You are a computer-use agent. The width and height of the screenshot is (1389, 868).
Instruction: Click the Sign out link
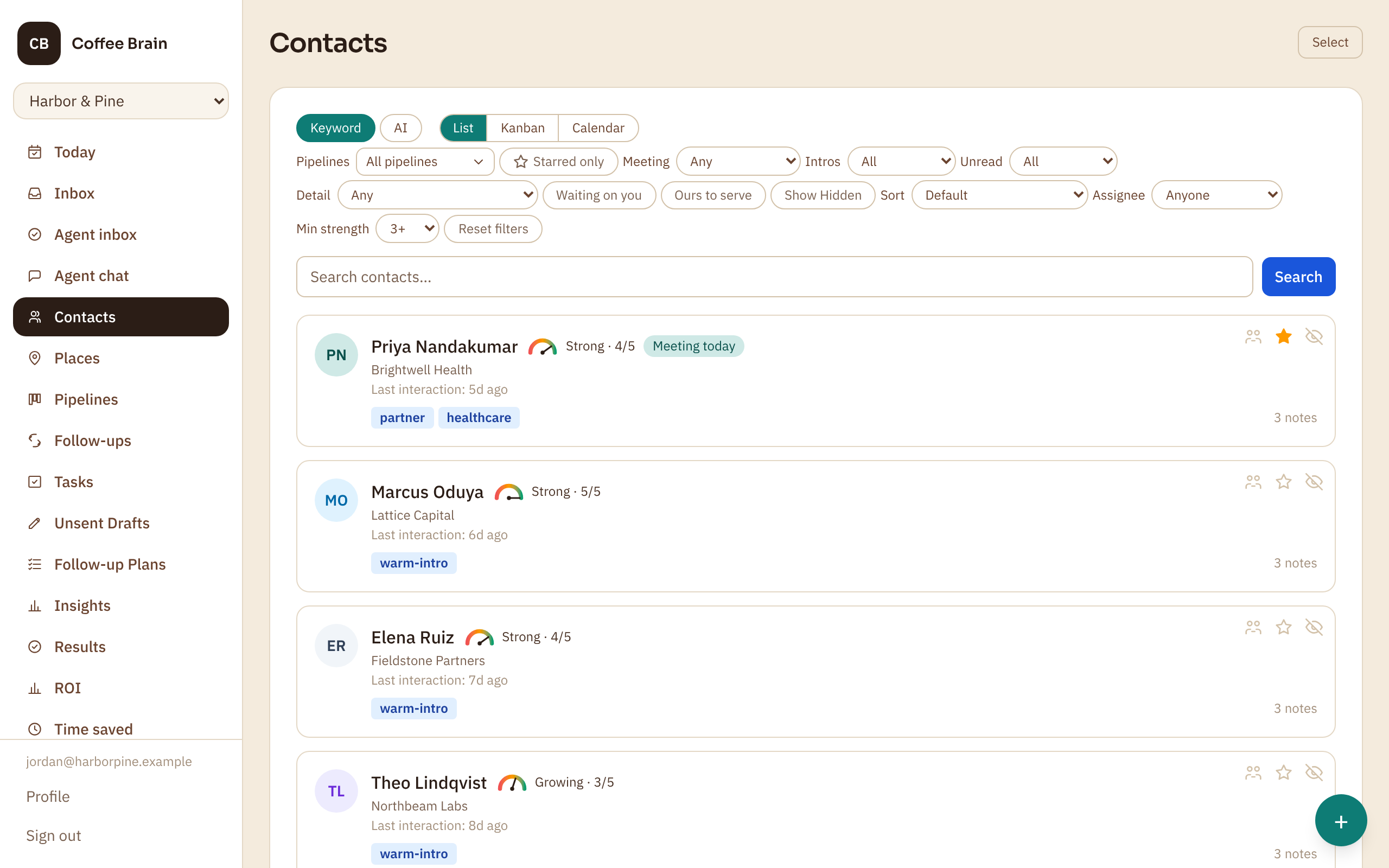click(53, 836)
